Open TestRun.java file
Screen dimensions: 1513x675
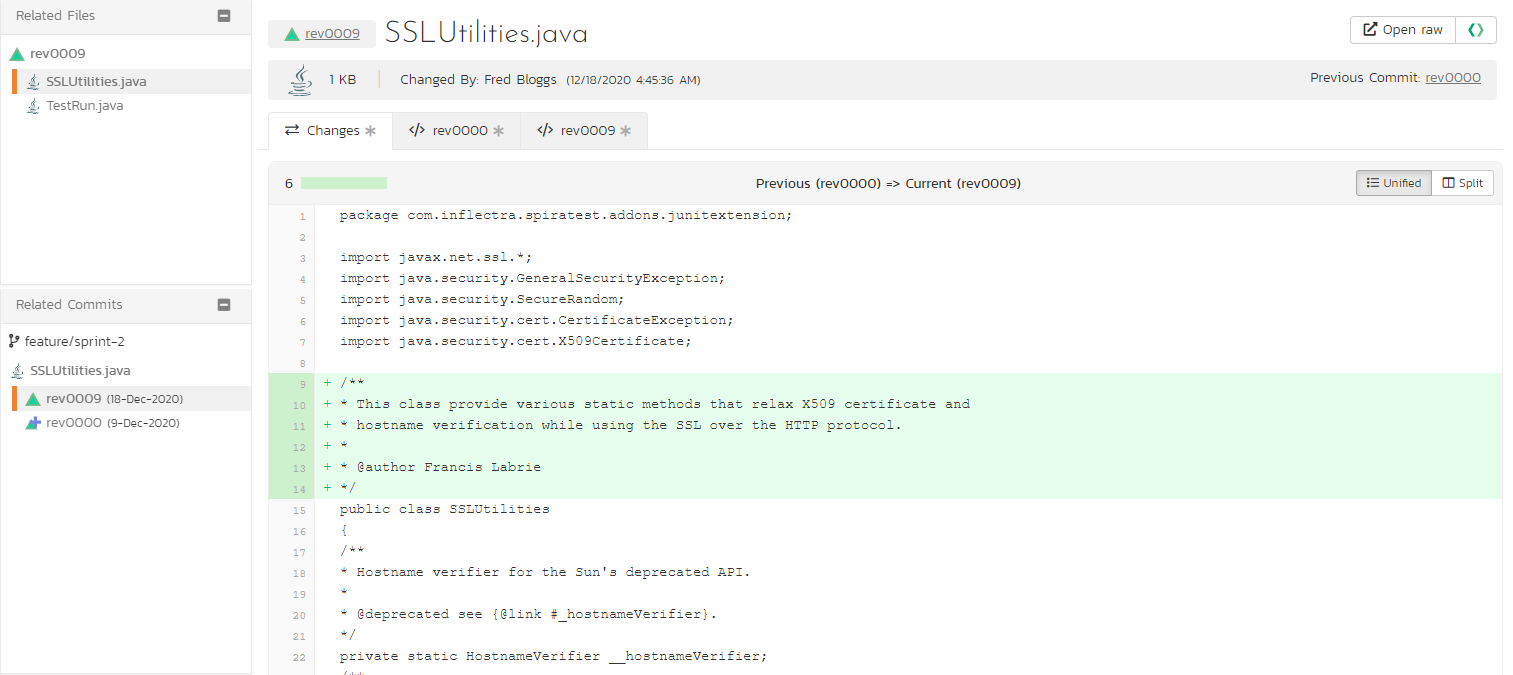point(85,106)
